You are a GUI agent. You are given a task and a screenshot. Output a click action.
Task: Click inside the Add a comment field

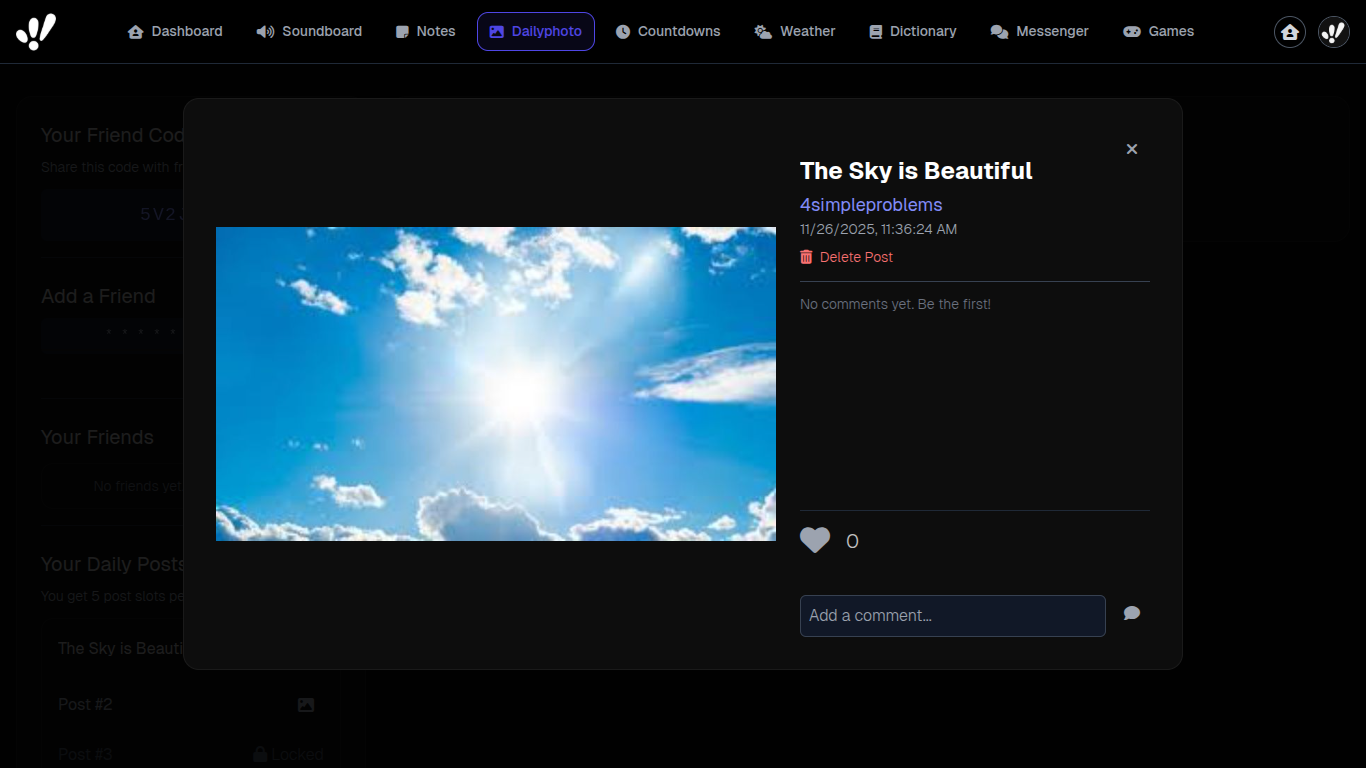(951, 615)
